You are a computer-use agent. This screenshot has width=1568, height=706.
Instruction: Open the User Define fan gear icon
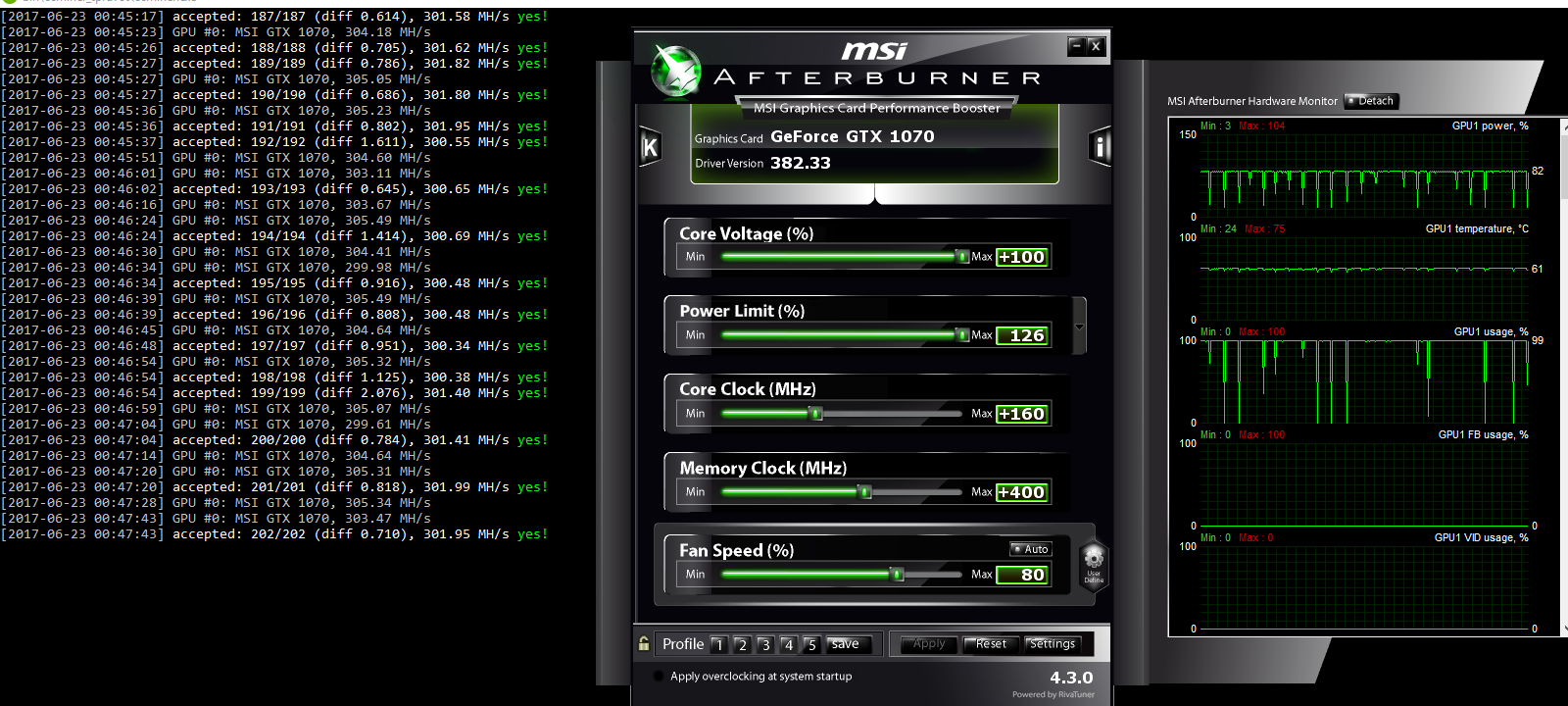(x=1094, y=564)
